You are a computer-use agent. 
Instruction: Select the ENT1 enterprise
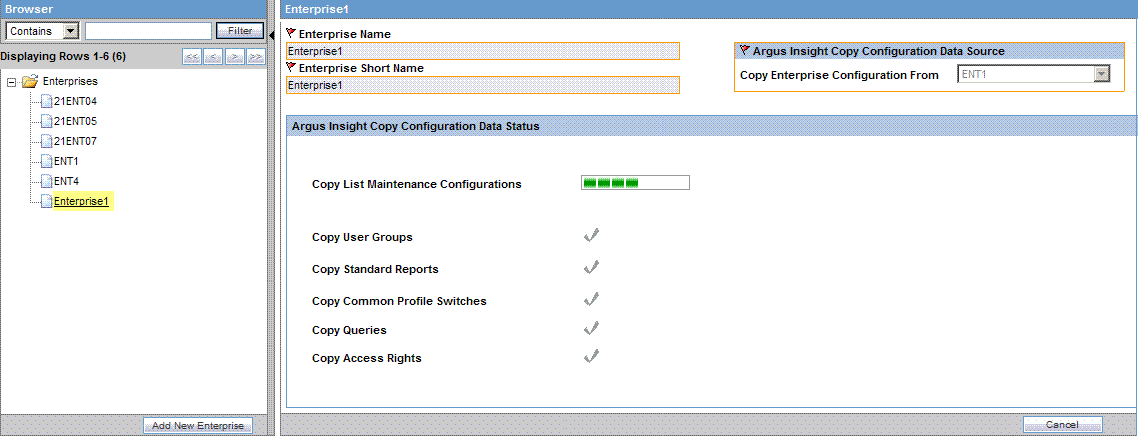pos(66,161)
